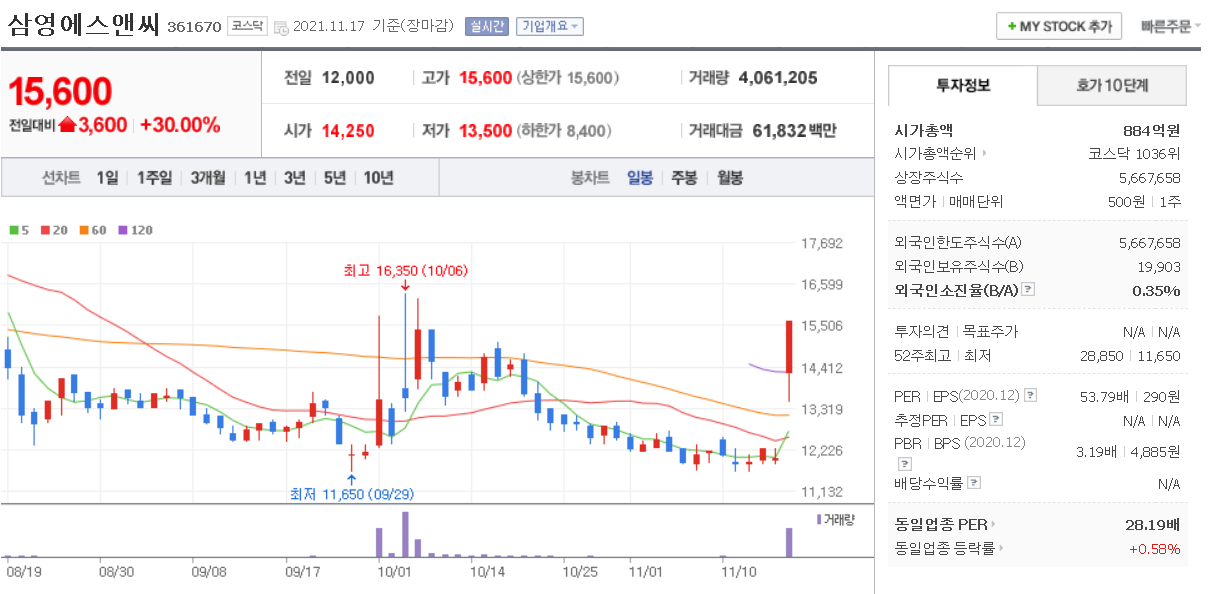Open the 기업개요 dropdown

[x=550, y=27]
